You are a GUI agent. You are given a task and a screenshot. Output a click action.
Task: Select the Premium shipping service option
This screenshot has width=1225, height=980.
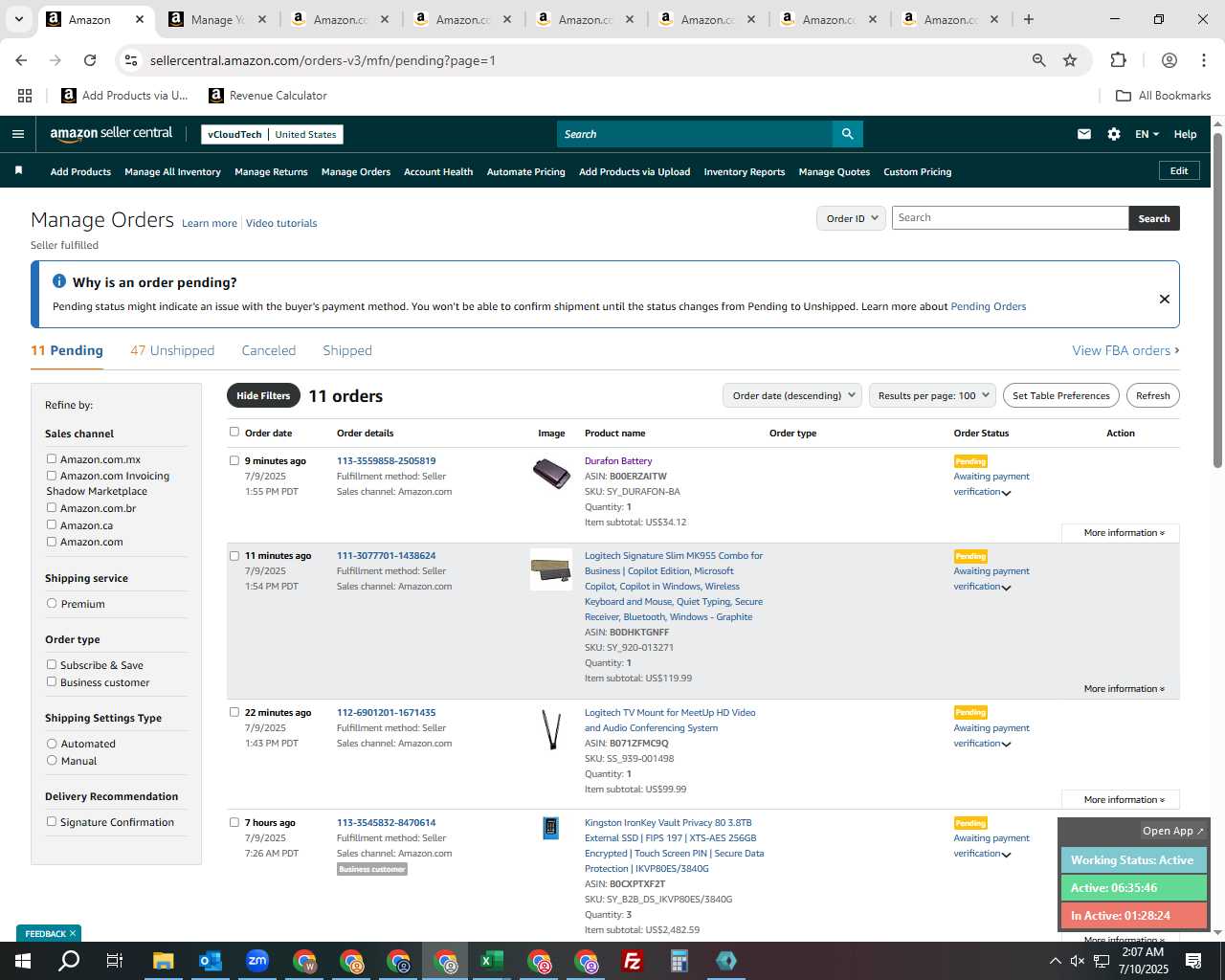coord(52,603)
